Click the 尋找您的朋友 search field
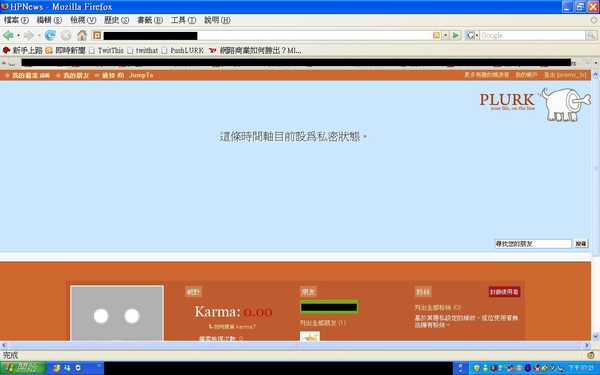The height and width of the screenshot is (375, 600). pos(533,244)
